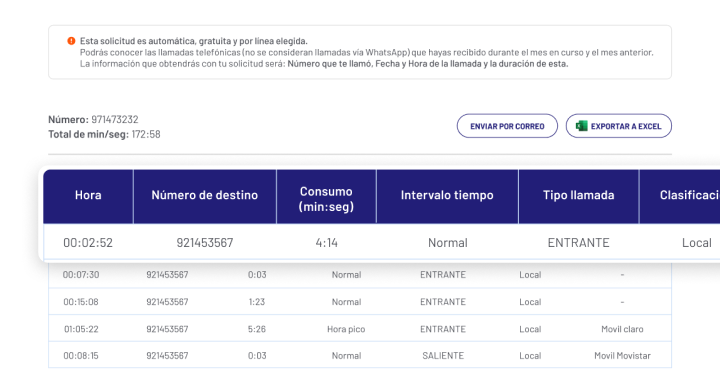Select the call row at 00:15:08
Screen dimensions: 720x388
pos(360,302)
